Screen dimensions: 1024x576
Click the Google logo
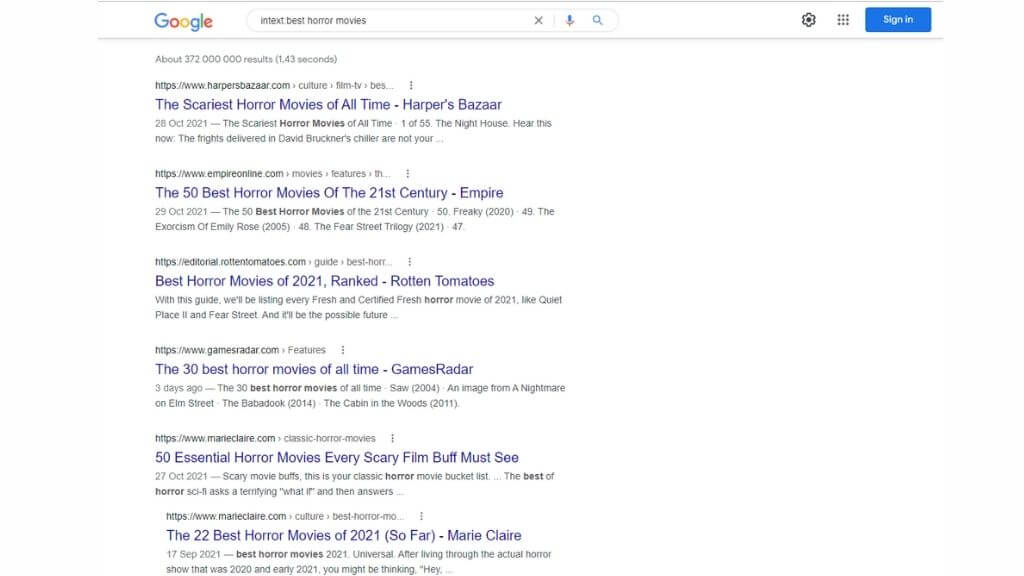(184, 22)
